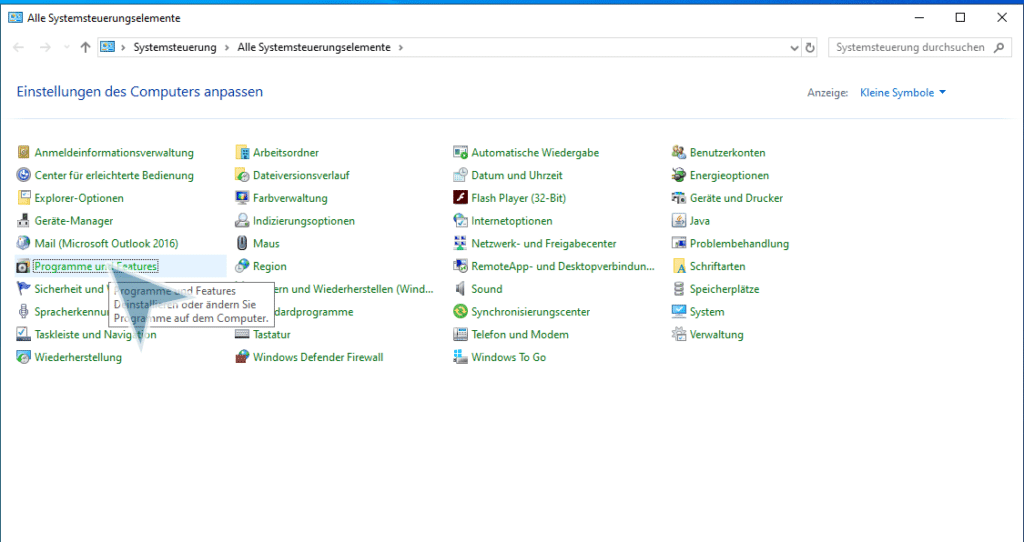Click the refresh button in address bar

[x=810, y=47]
